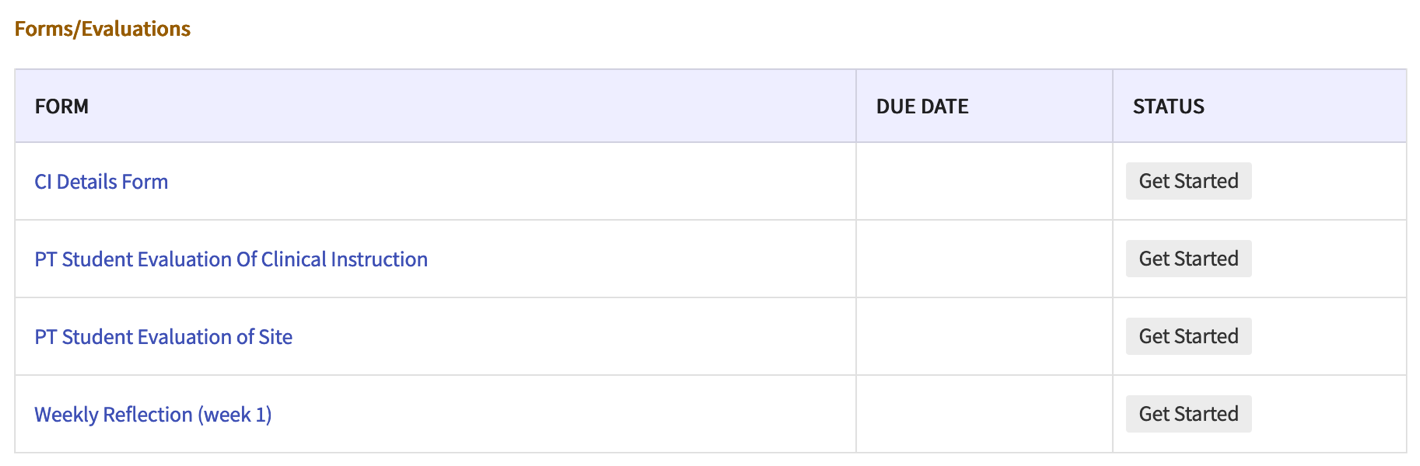This screenshot has width=1420, height=466.
Task: Open PT Student Evaluation of Site link
Action: 163,337
